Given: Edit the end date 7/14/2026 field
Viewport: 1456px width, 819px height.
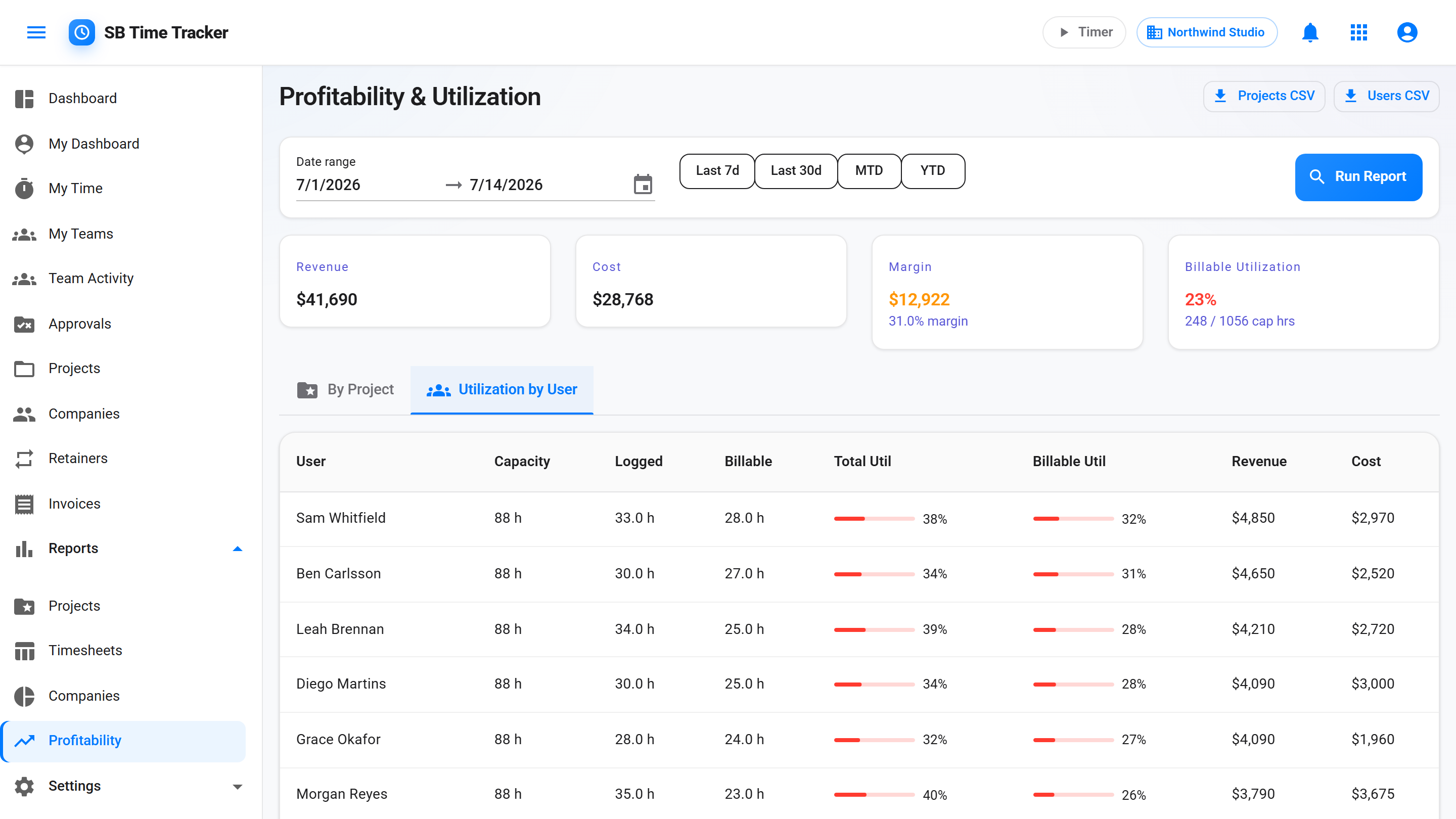Looking at the screenshot, I should coord(542,185).
